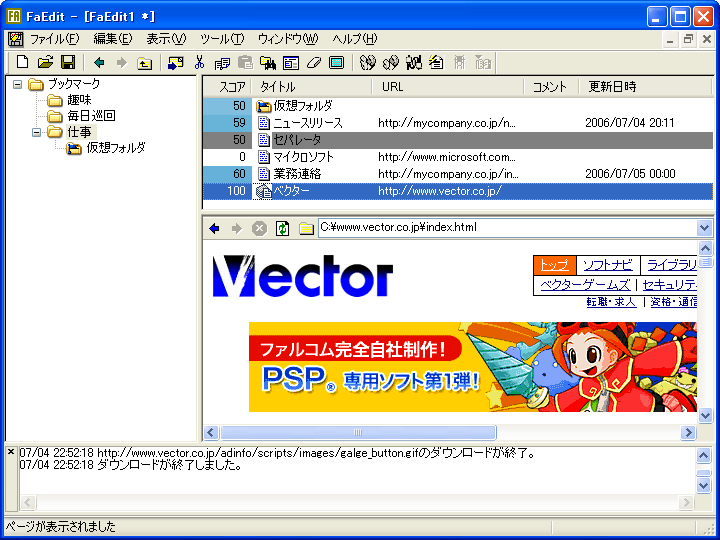Screen dimensions: 720x540
Task: Click the blue arrow window toolbar icon
Action: [175, 62]
